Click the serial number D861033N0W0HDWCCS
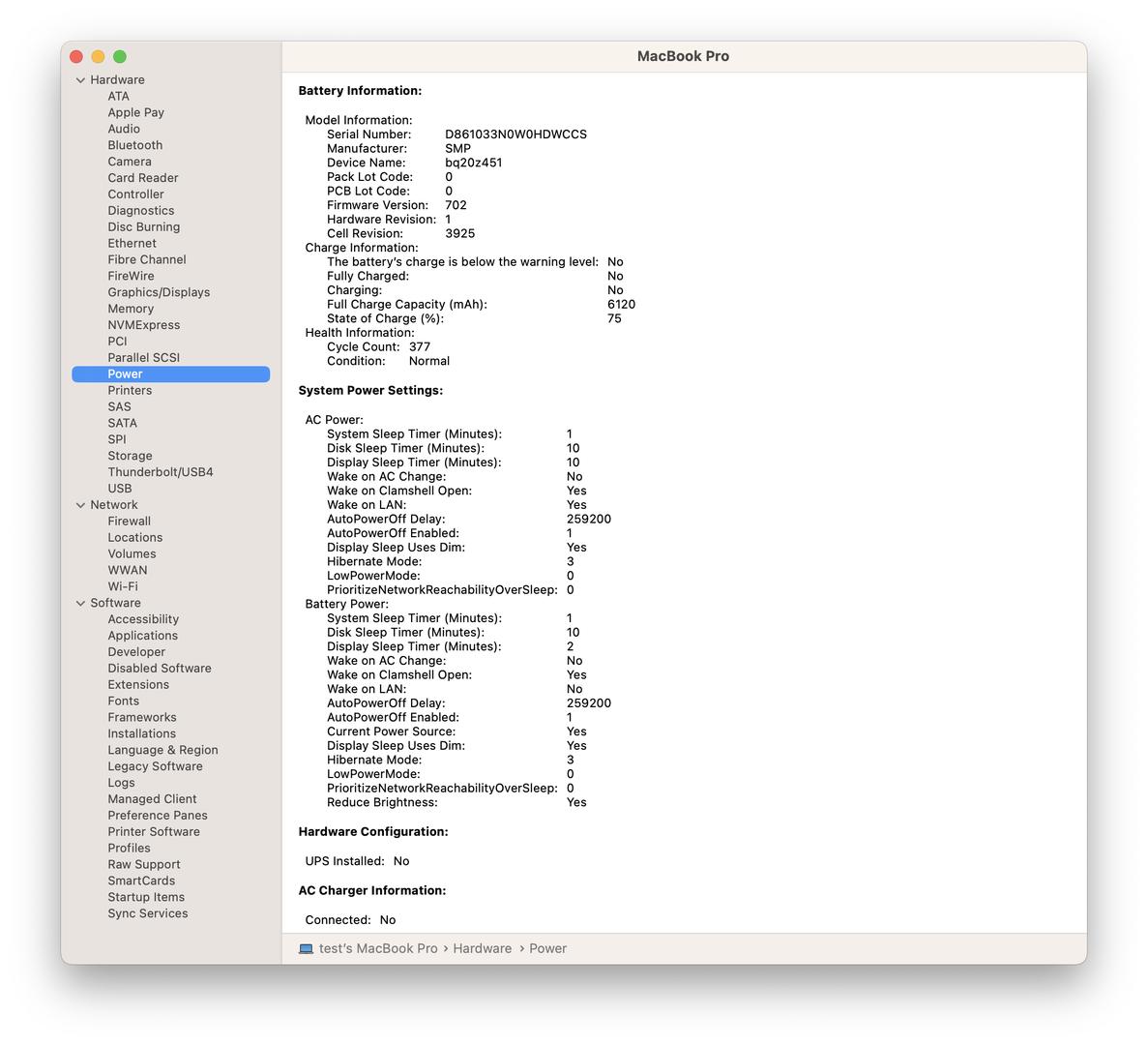Screen dimensions: 1148x1045 point(516,134)
